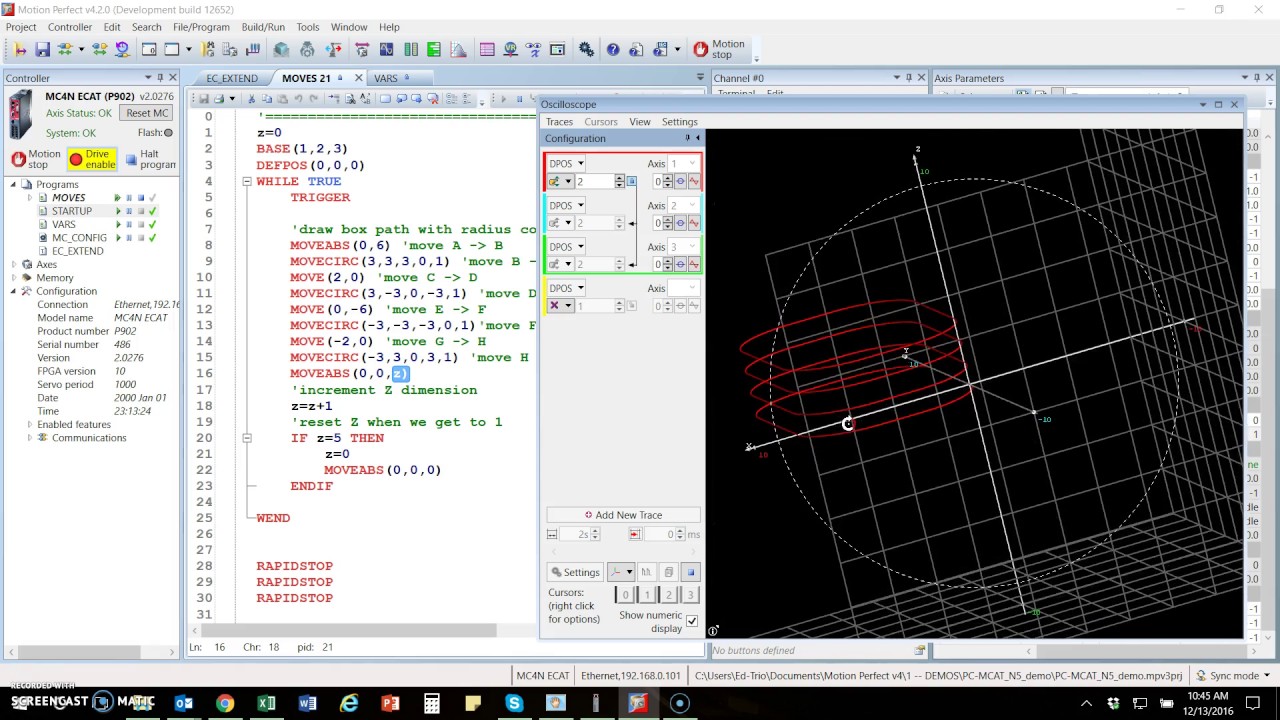Image resolution: width=1280 pixels, height=720 pixels.
Task: Click the copy pages icon in oscilloscope controls
Action: (x=669, y=572)
